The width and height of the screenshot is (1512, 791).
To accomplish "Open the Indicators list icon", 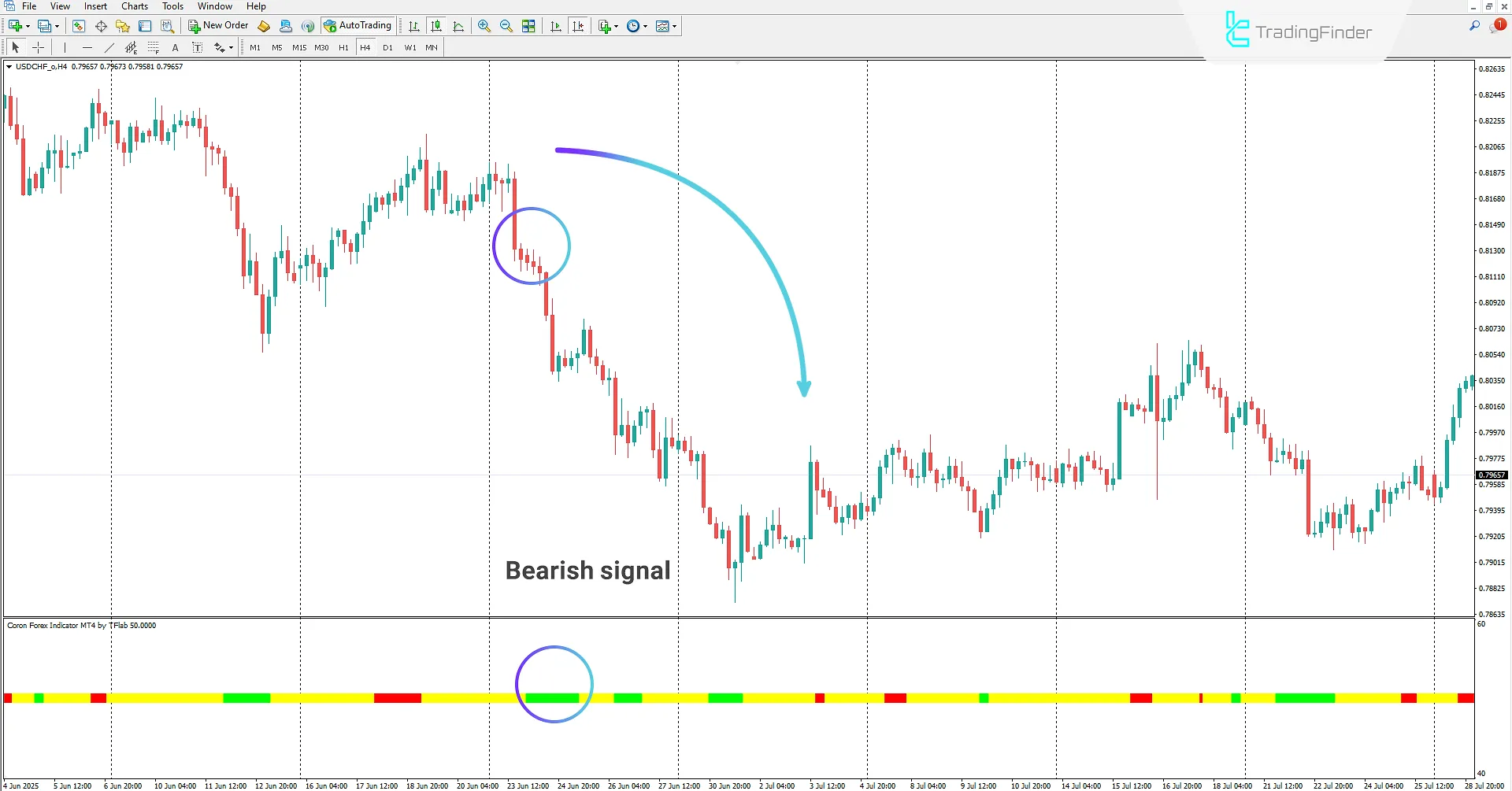I will point(604,26).
